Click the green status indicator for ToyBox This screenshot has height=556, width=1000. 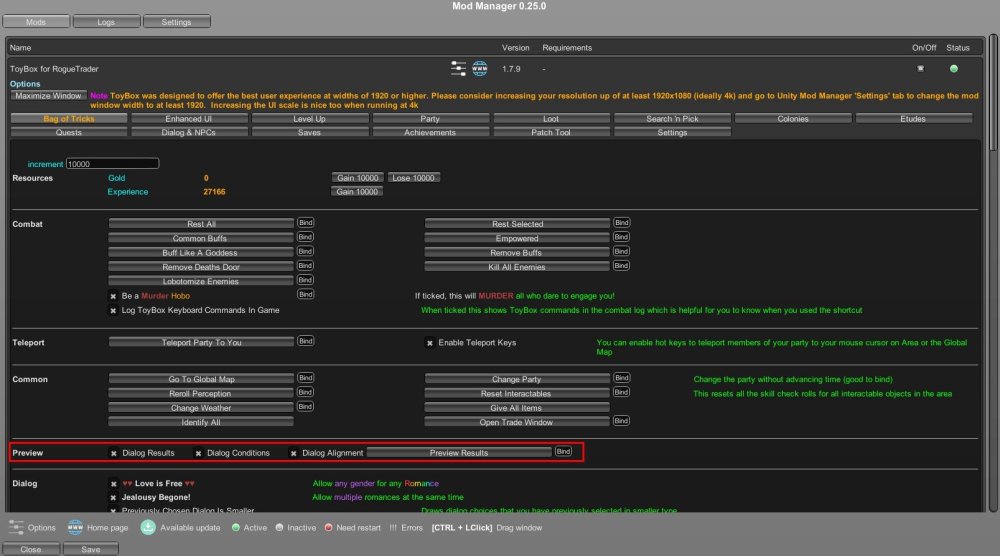pyautogui.click(x=954, y=69)
